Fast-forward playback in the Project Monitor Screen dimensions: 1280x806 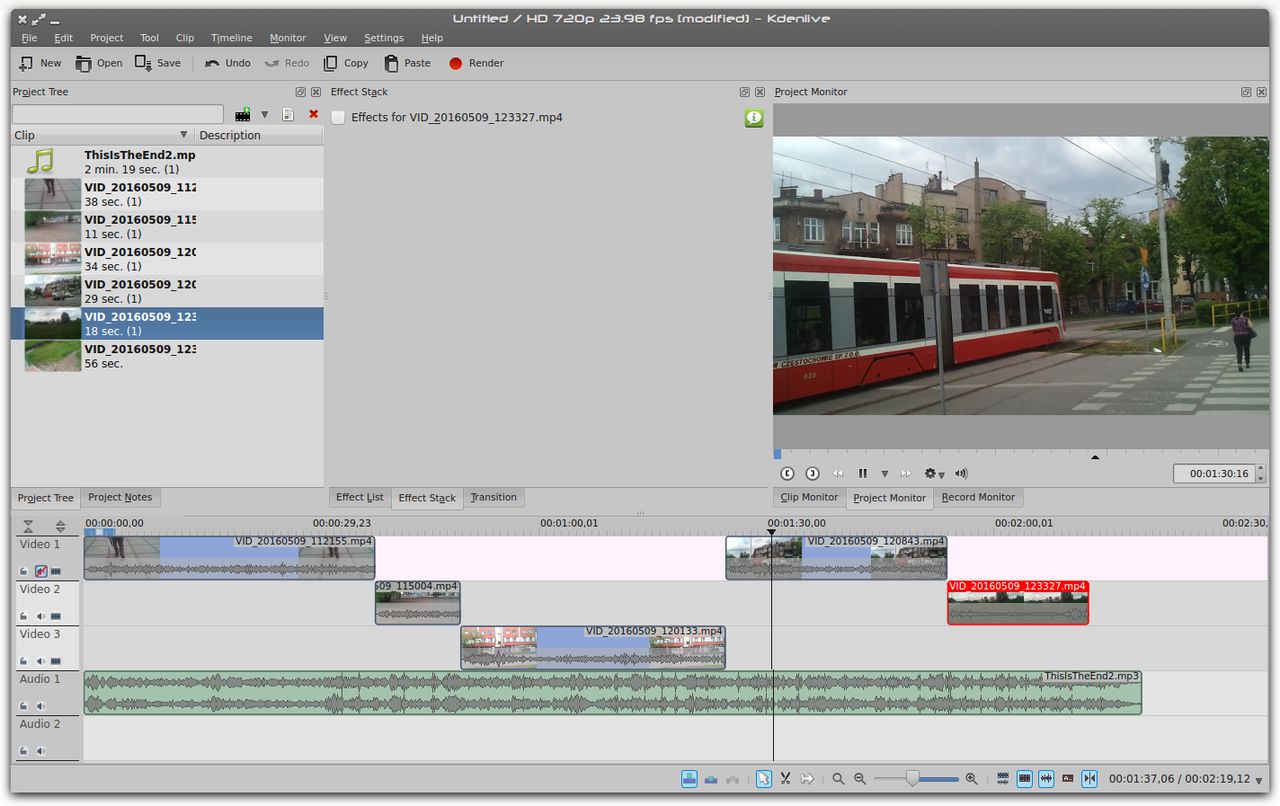point(906,473)
